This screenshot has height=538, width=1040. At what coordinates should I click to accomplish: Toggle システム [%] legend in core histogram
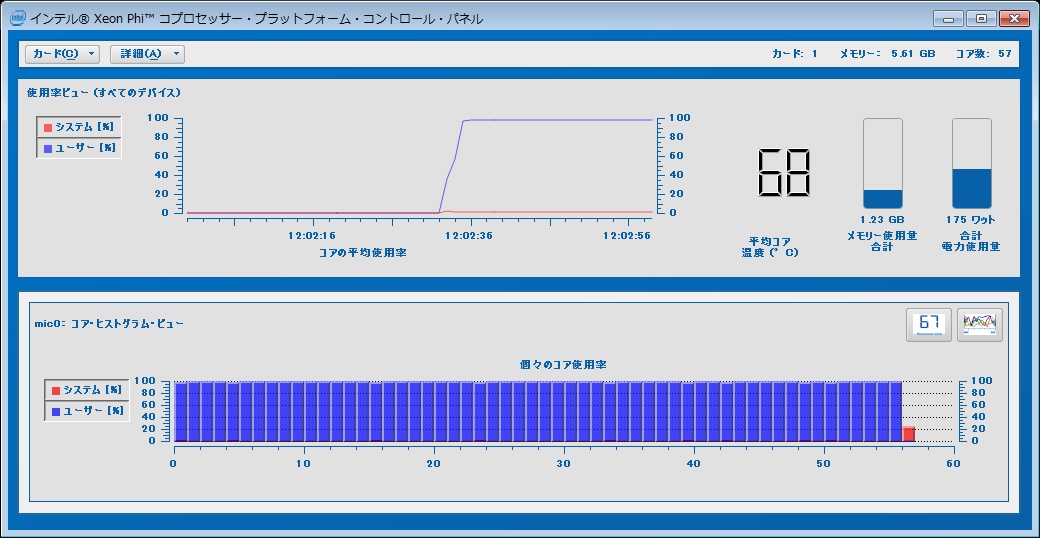pyautogui.click(x=87, y=390)
